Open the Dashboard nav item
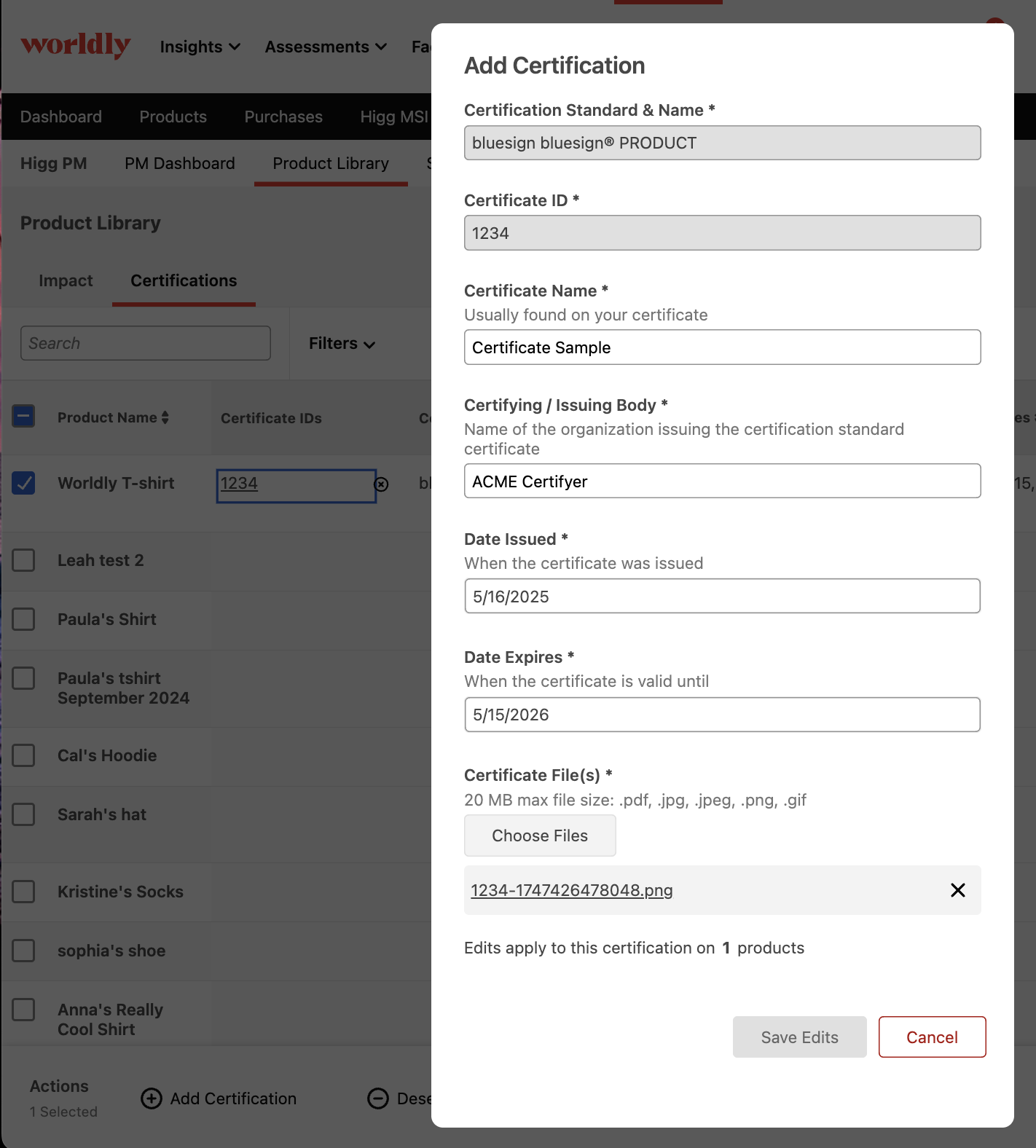The width and height of the screenshot is (1036, 1148). click(61, 117)
